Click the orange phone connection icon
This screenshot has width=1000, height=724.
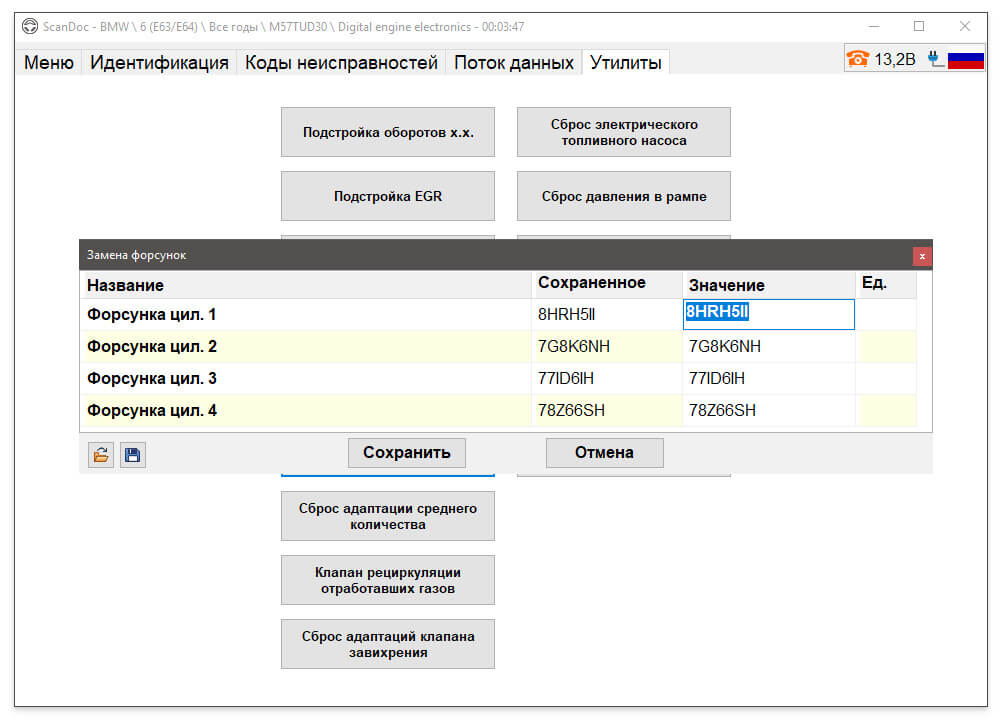[858, 59]
